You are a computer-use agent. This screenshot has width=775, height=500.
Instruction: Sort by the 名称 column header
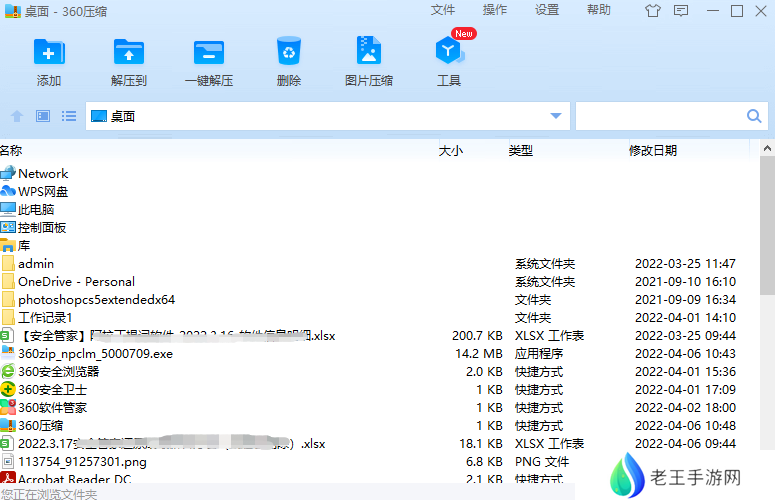[x=11, y=150]
